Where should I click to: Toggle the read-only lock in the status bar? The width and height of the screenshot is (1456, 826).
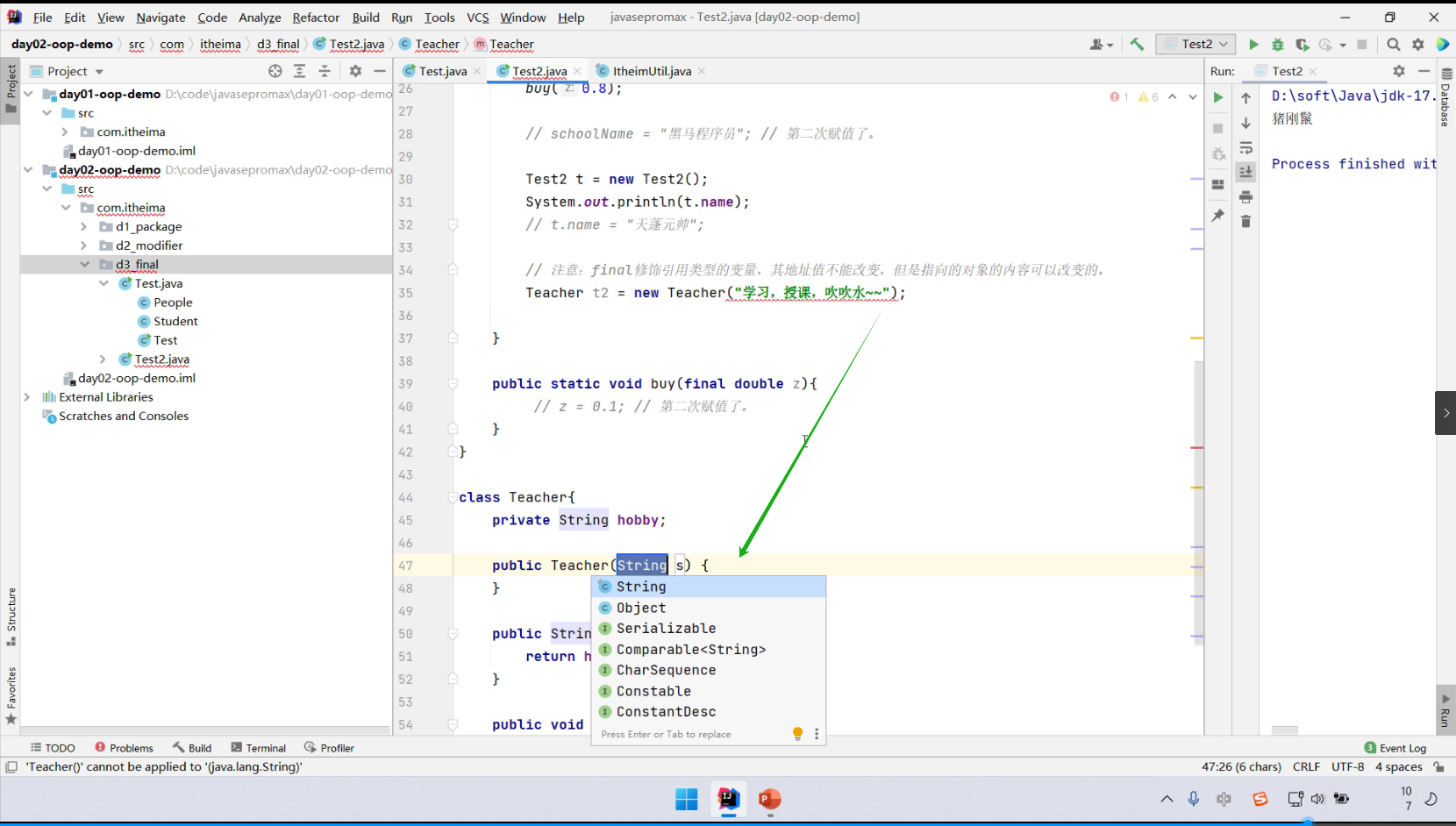coord(1438,767)
